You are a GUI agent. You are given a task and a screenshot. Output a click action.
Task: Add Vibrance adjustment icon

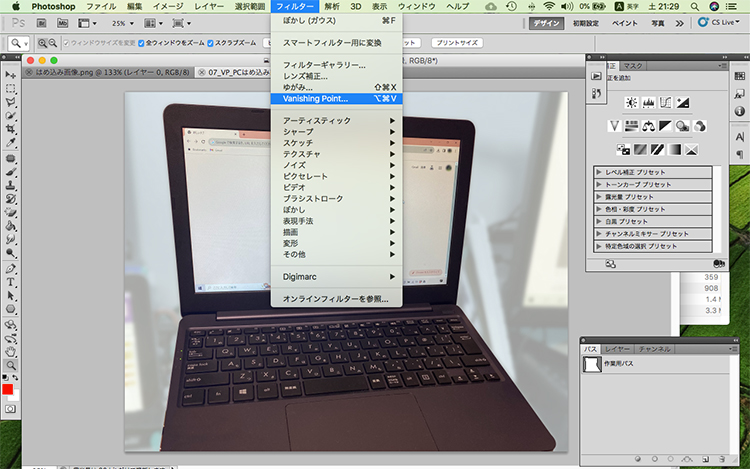tap(615, 126)
